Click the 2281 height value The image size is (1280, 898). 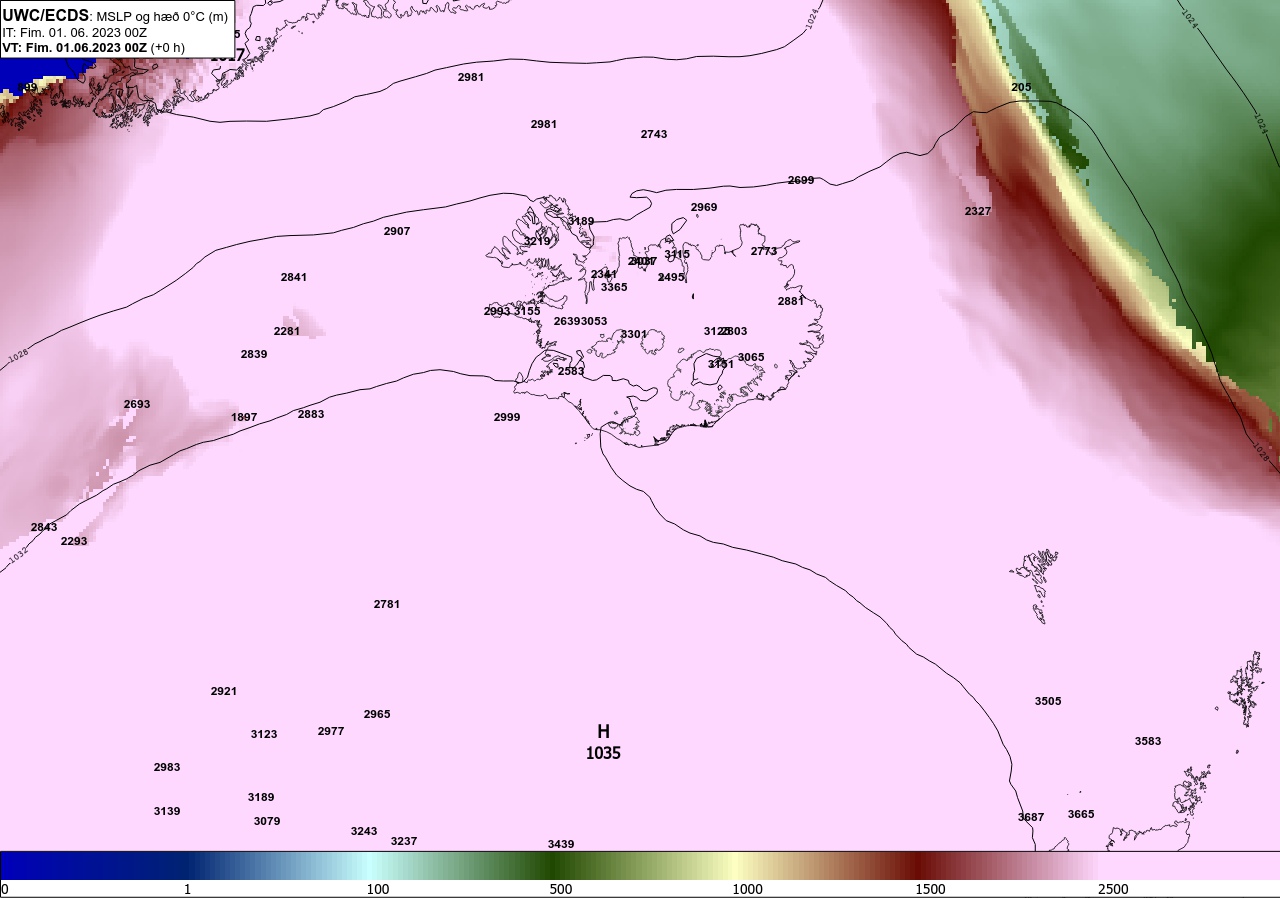click(x=287, y=331)
